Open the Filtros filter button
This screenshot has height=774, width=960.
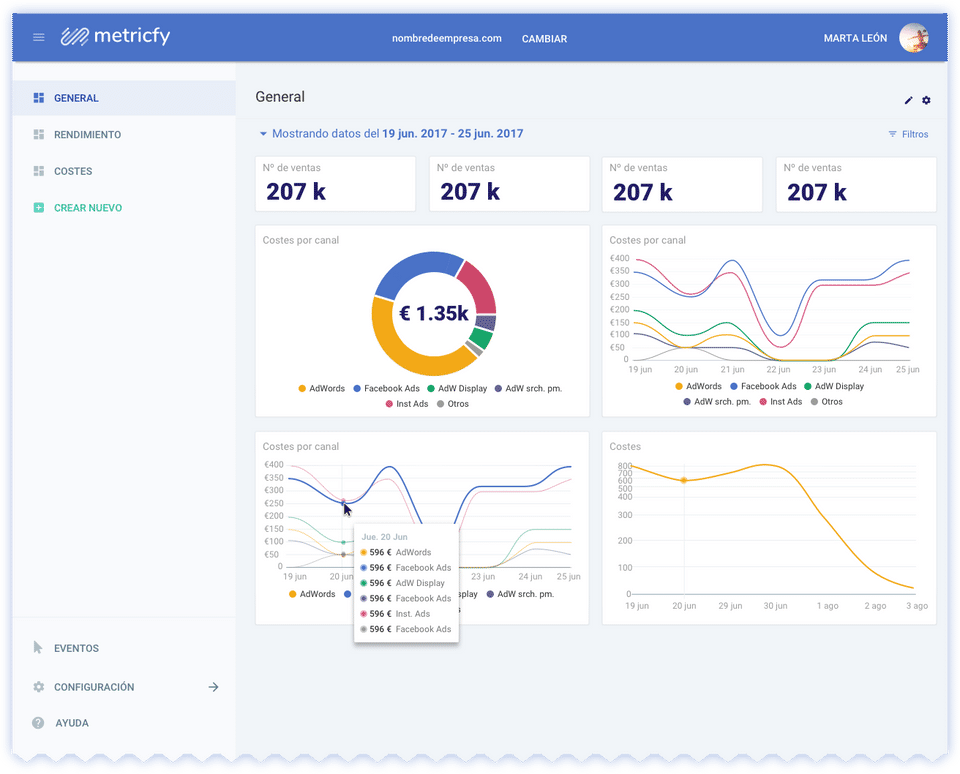(x=908, y=134)
